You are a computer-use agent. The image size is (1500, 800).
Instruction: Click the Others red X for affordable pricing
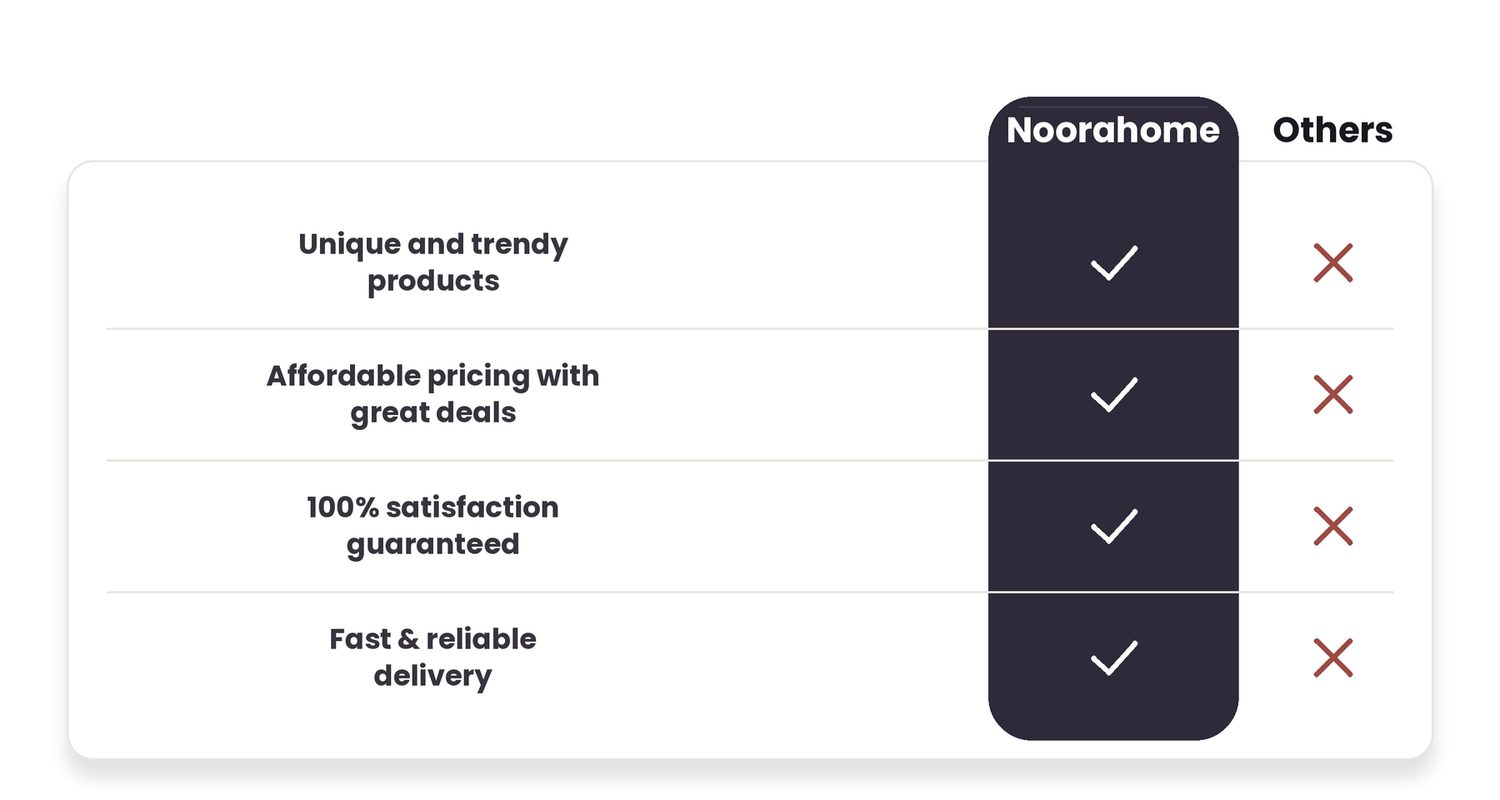(1333, 394)
